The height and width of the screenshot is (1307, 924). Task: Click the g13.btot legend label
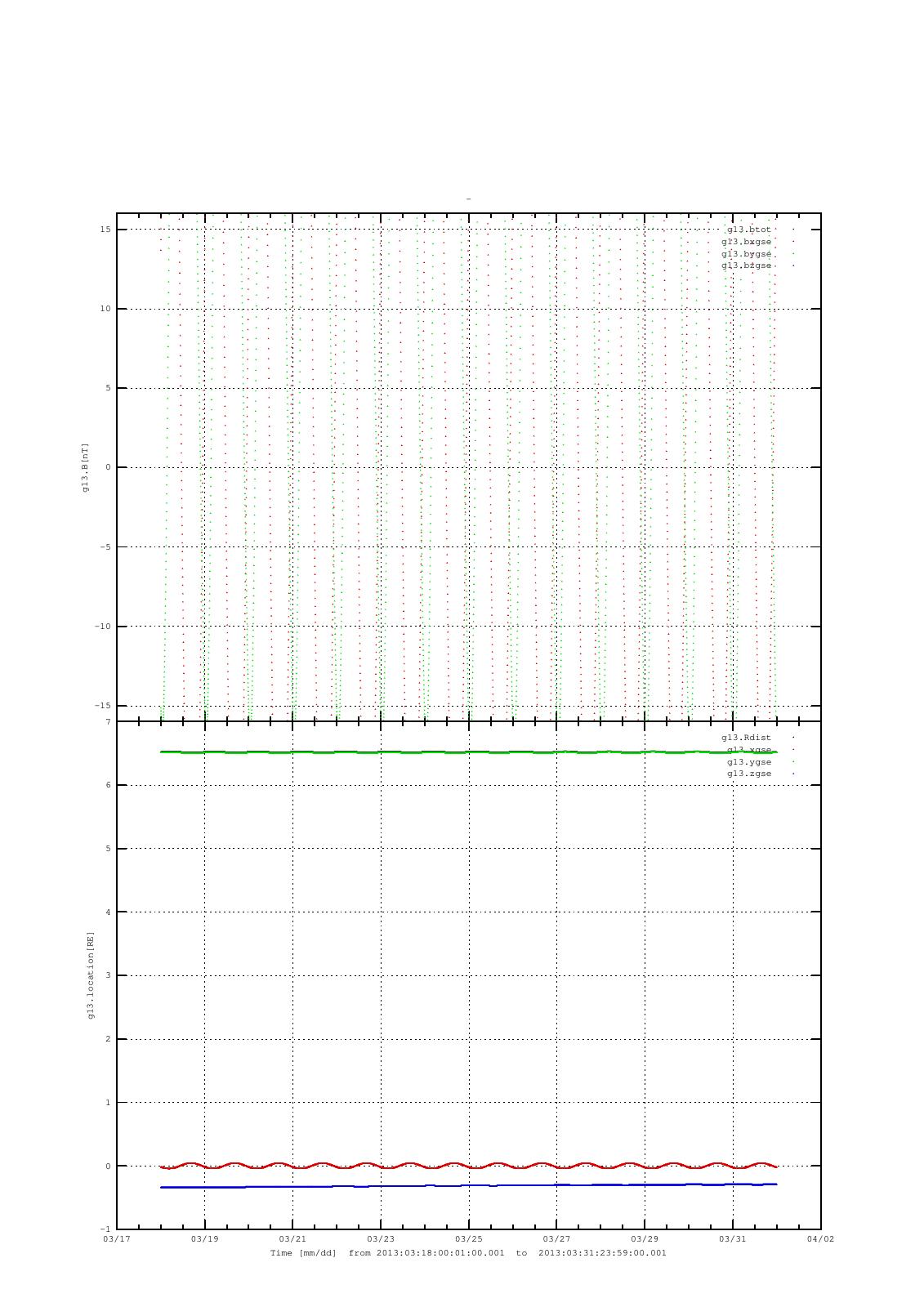(748, 230)
